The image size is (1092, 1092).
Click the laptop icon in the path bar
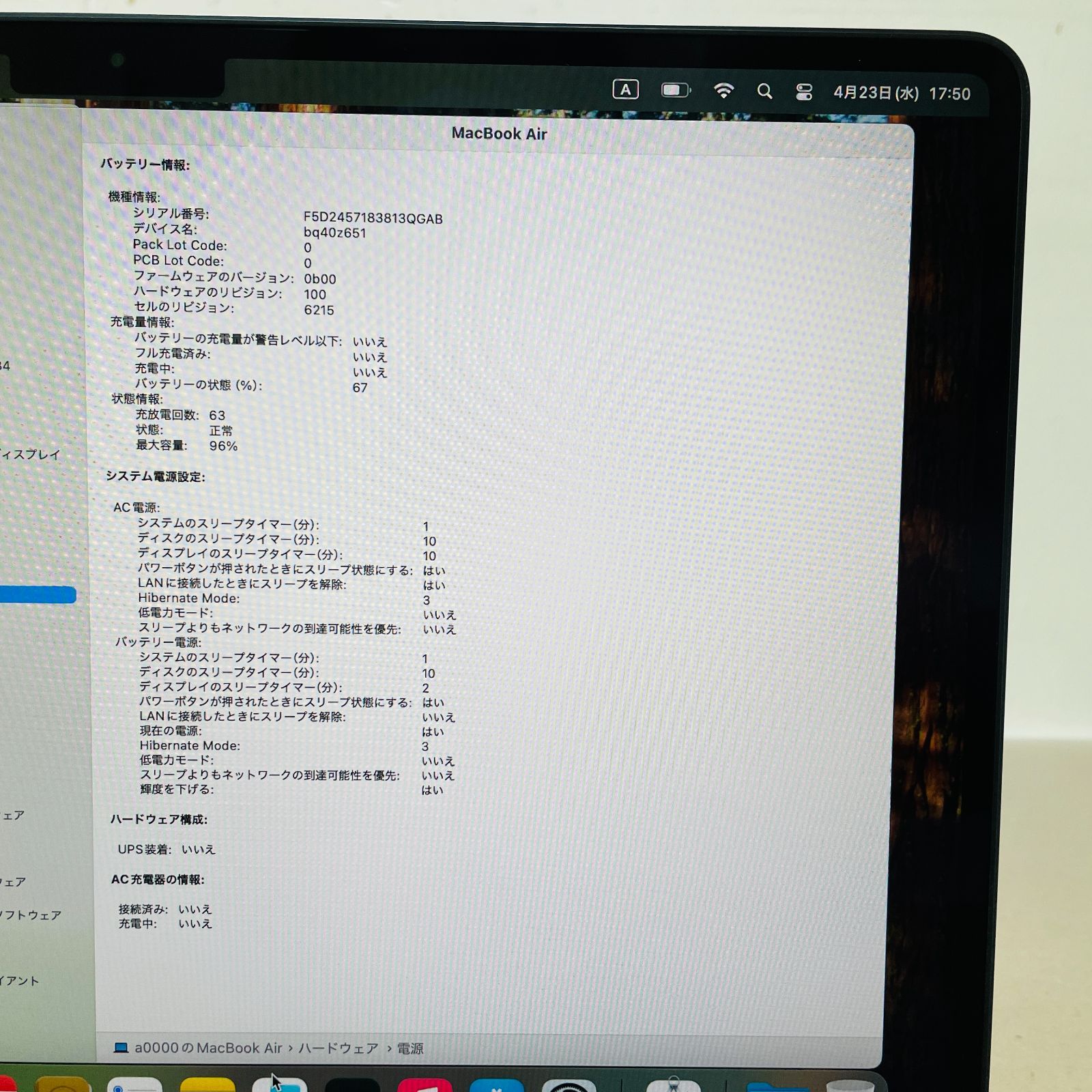[x=121, y=1048]
